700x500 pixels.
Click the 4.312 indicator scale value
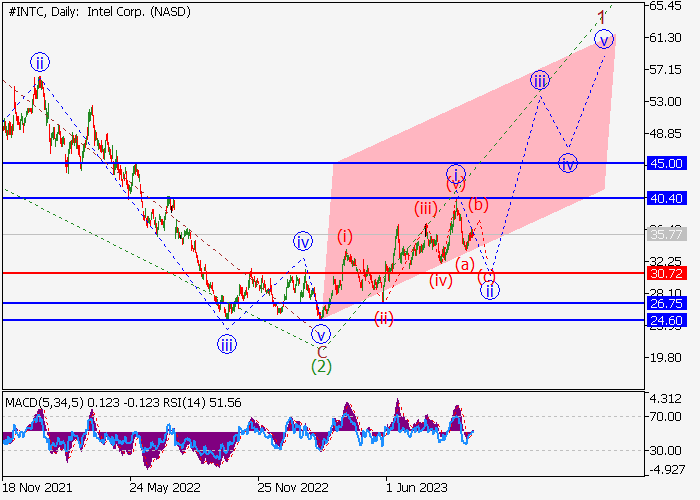point(666,399)
